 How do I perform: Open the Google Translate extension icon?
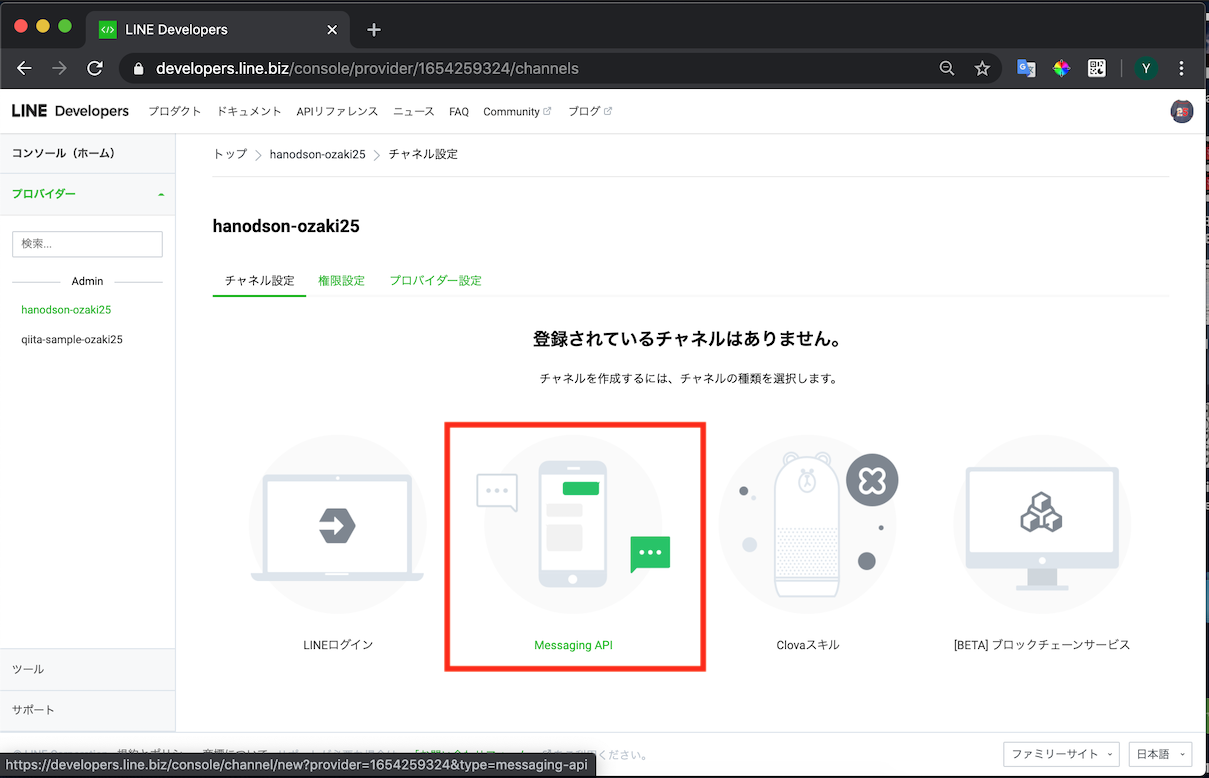1026,69
